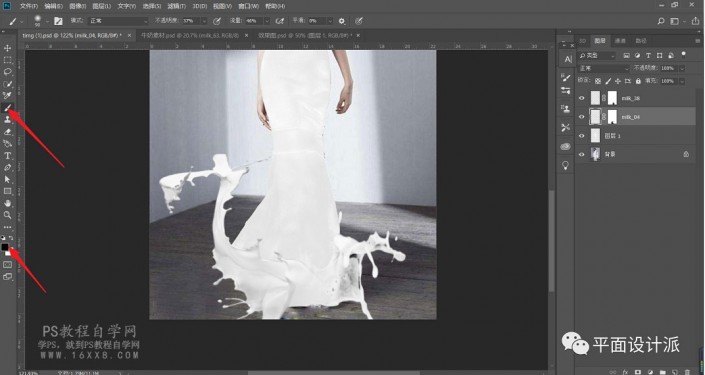Select the Horizontal Type tool
Viewport: 705px width, 375px height.
(7, 156)
